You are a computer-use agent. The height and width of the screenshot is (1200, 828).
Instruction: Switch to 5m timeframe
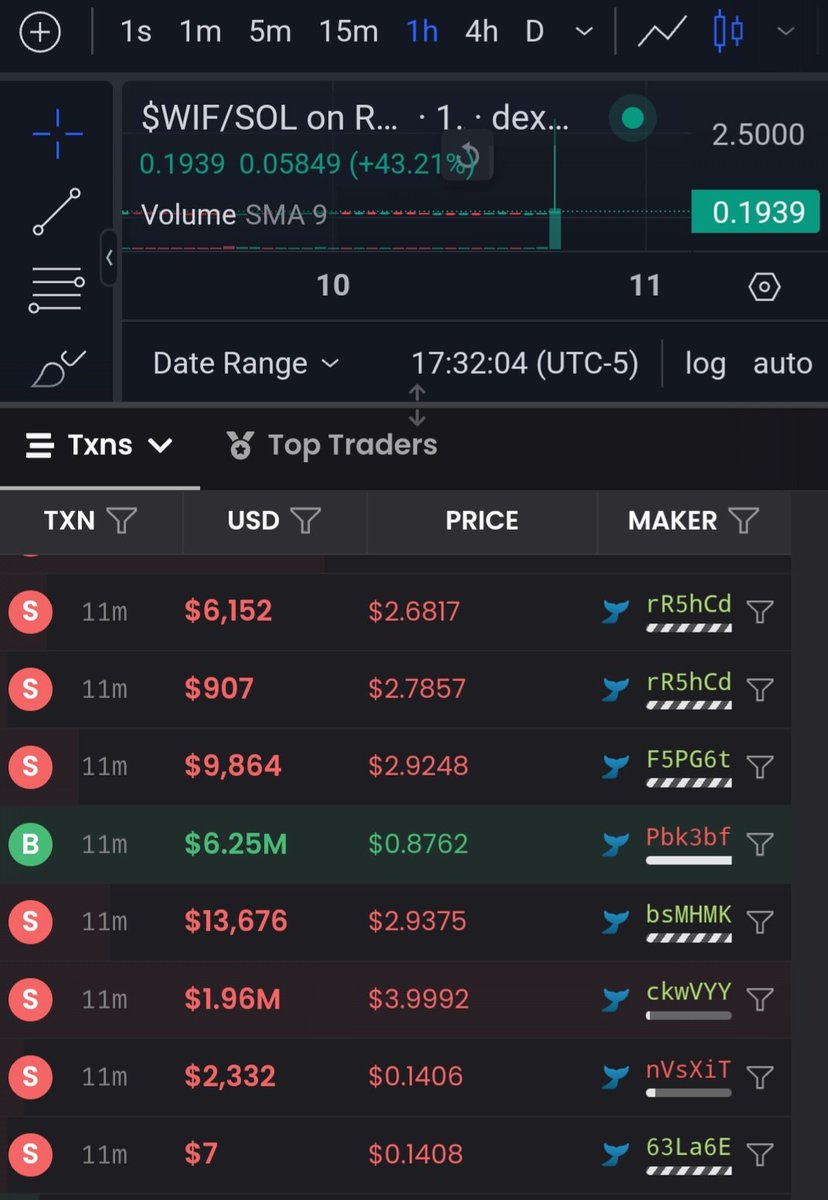pos(270,32)
